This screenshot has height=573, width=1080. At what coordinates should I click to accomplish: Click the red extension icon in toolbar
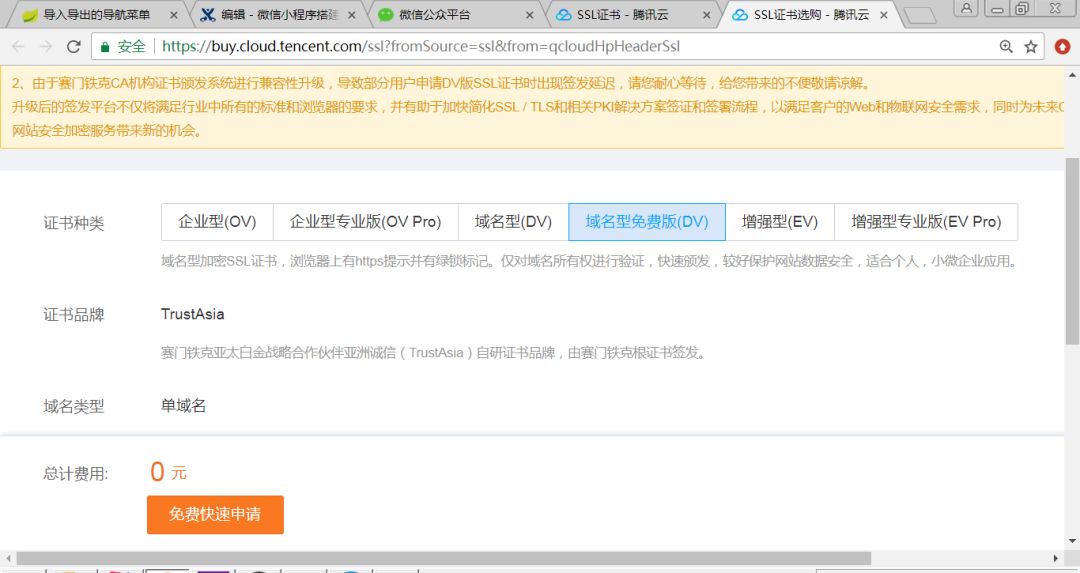tap(1063, 46)
